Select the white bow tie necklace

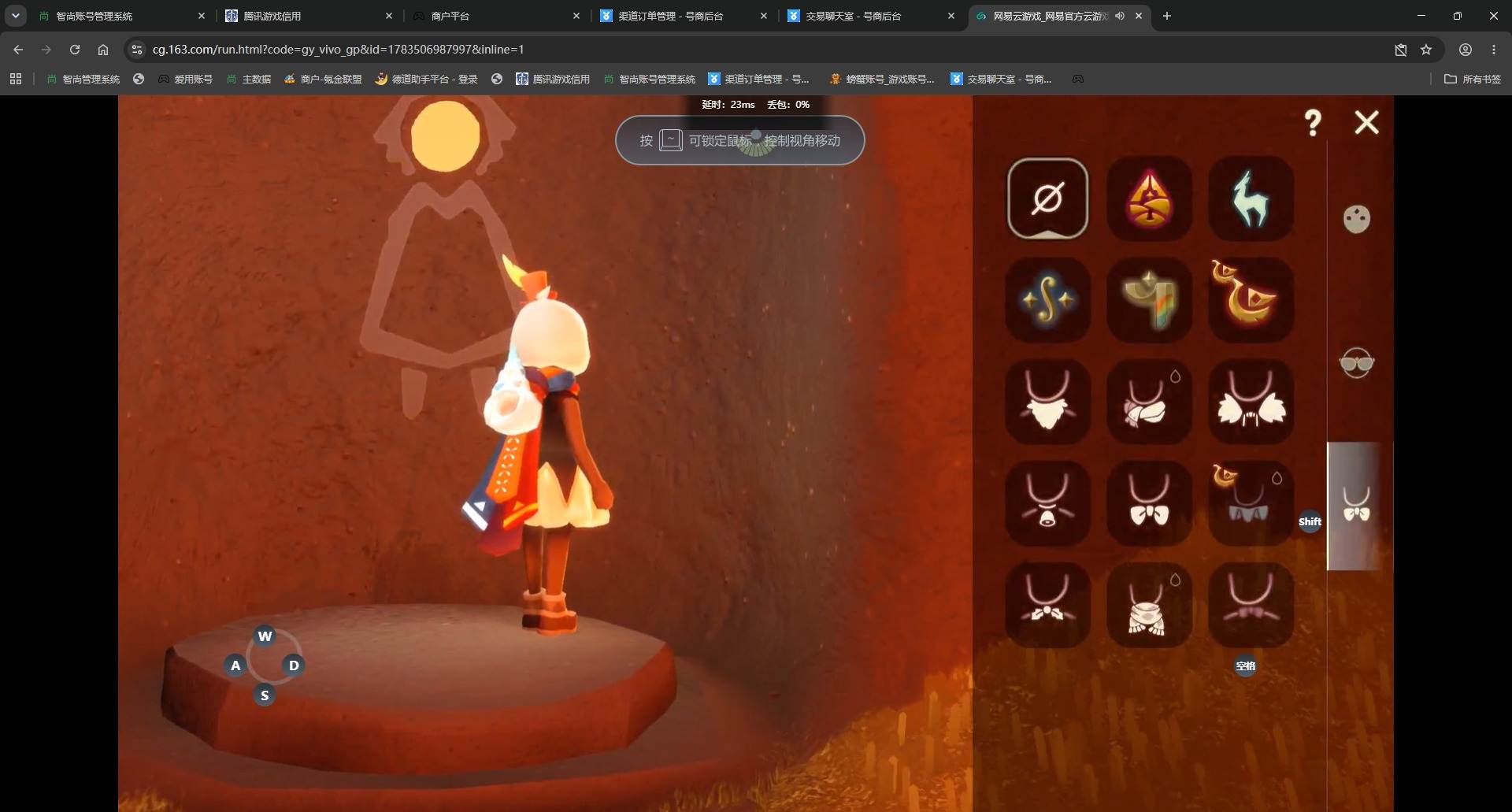pos(1149,503)
